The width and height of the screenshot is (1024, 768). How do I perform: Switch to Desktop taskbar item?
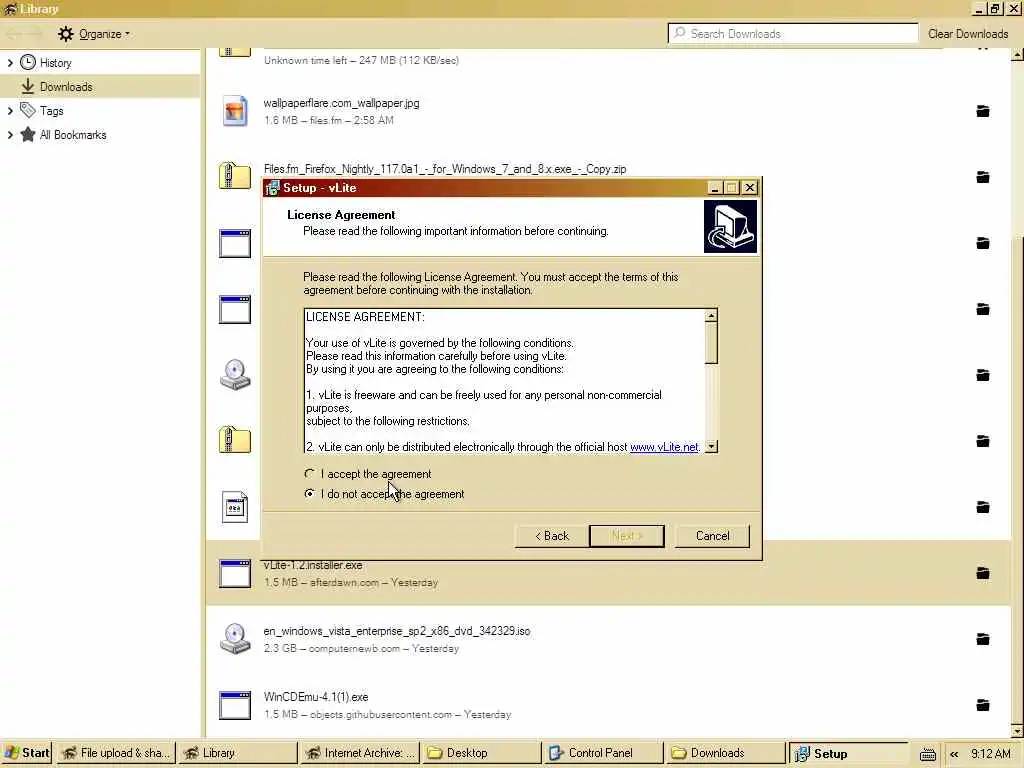[482, 753]
